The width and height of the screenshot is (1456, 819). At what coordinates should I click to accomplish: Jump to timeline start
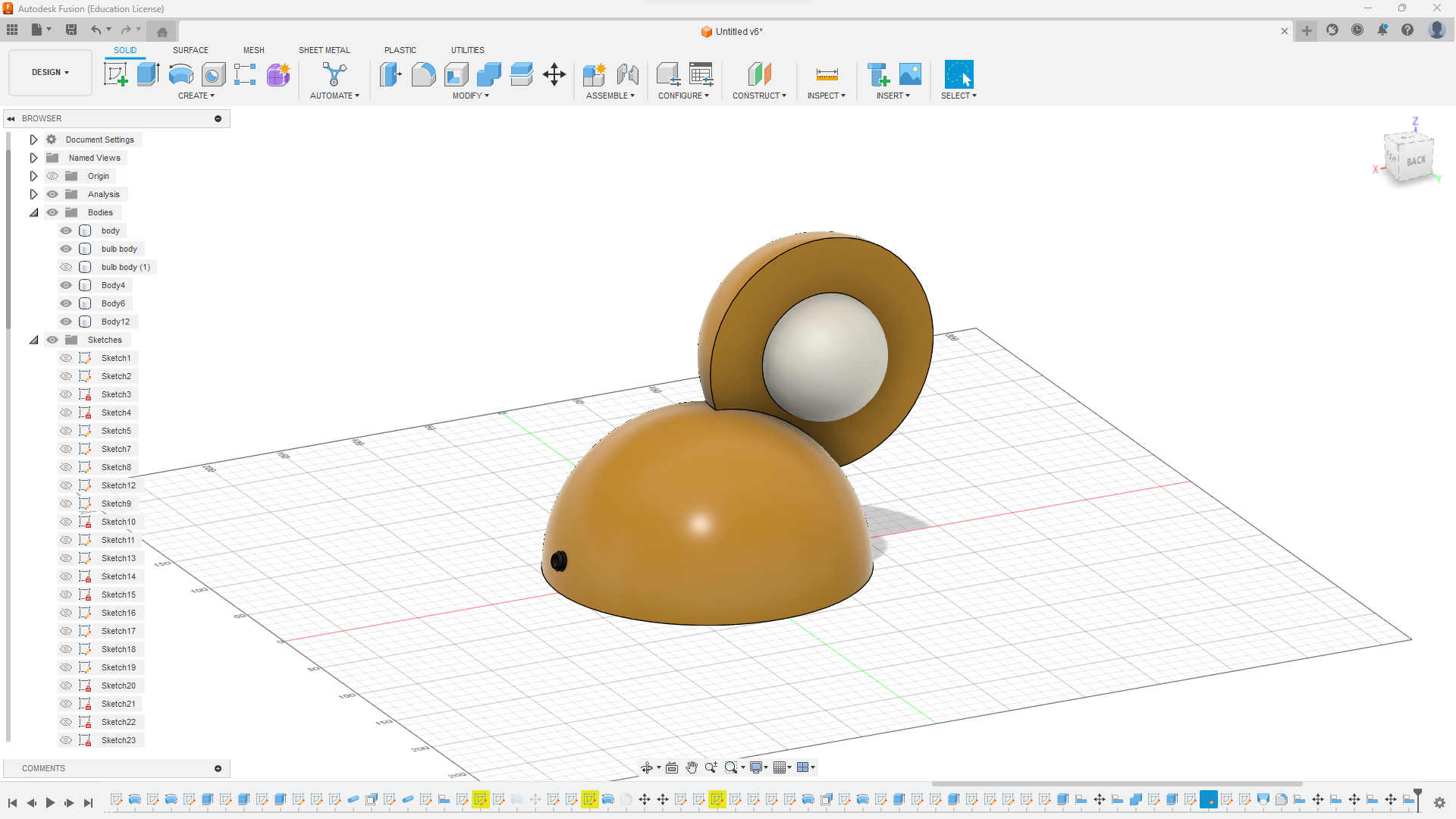click(12, 803)
